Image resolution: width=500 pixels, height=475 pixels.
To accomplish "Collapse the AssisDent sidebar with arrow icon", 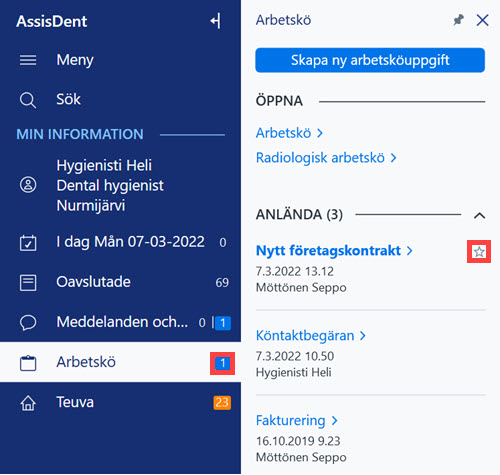I will tap(215, 21).
